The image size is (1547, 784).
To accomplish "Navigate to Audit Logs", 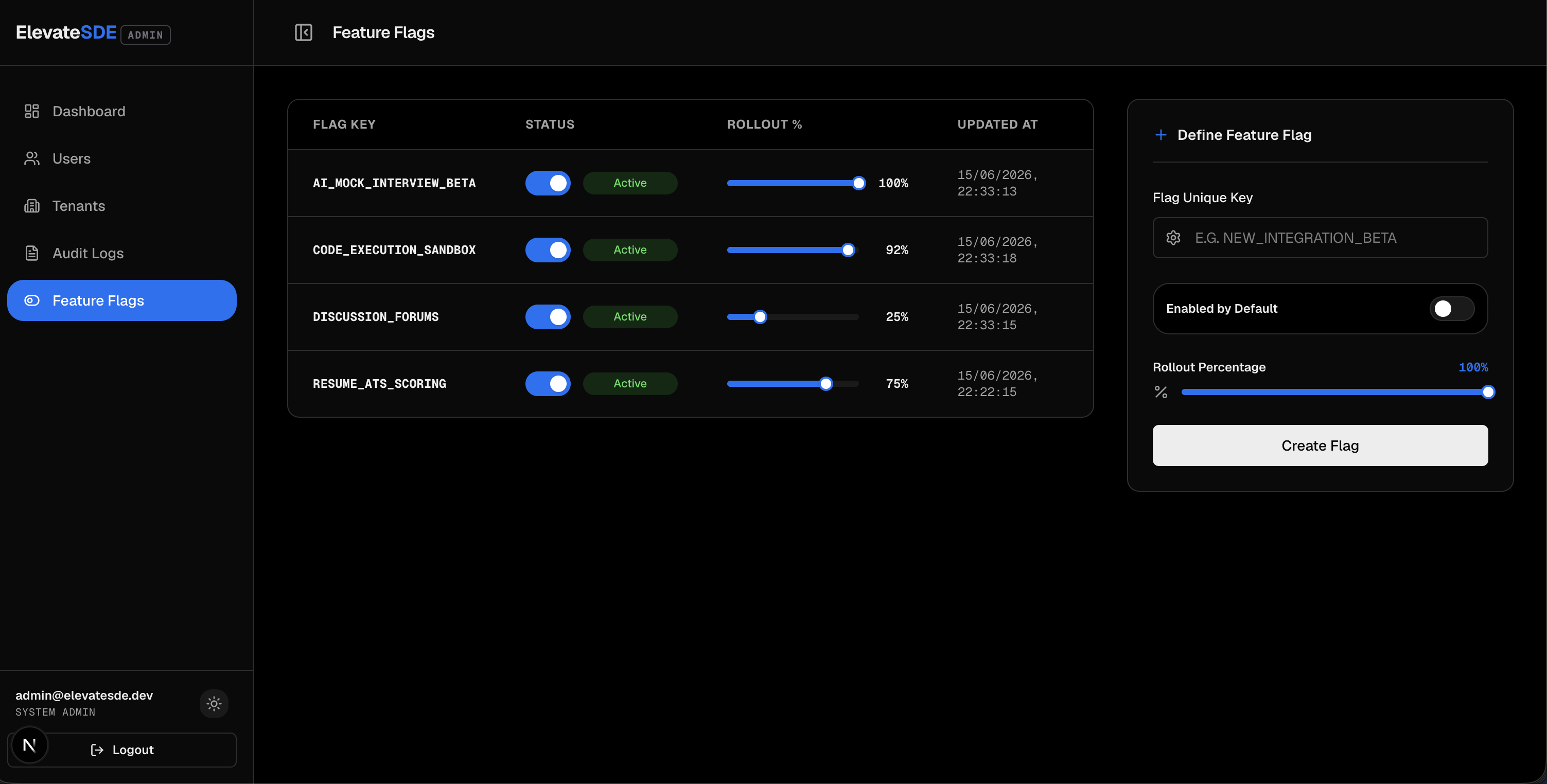I will coord(122,253).
